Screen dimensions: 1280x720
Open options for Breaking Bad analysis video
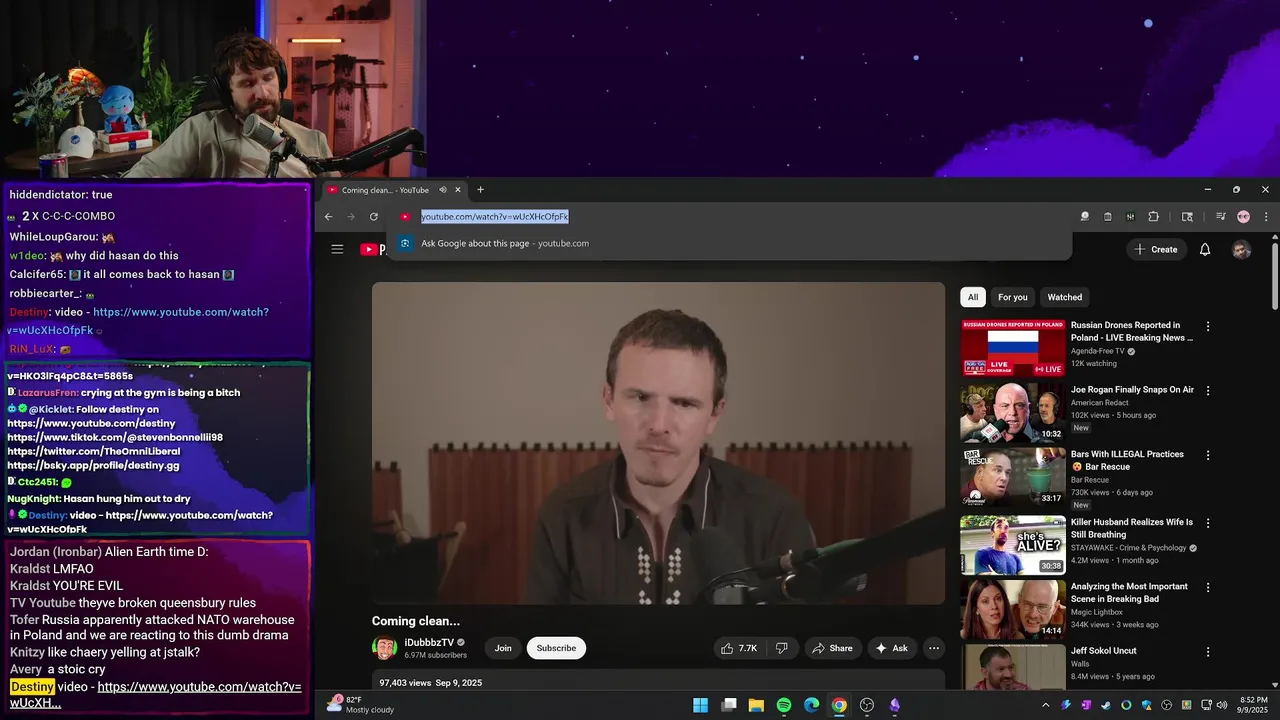(x=1207, y=587)
